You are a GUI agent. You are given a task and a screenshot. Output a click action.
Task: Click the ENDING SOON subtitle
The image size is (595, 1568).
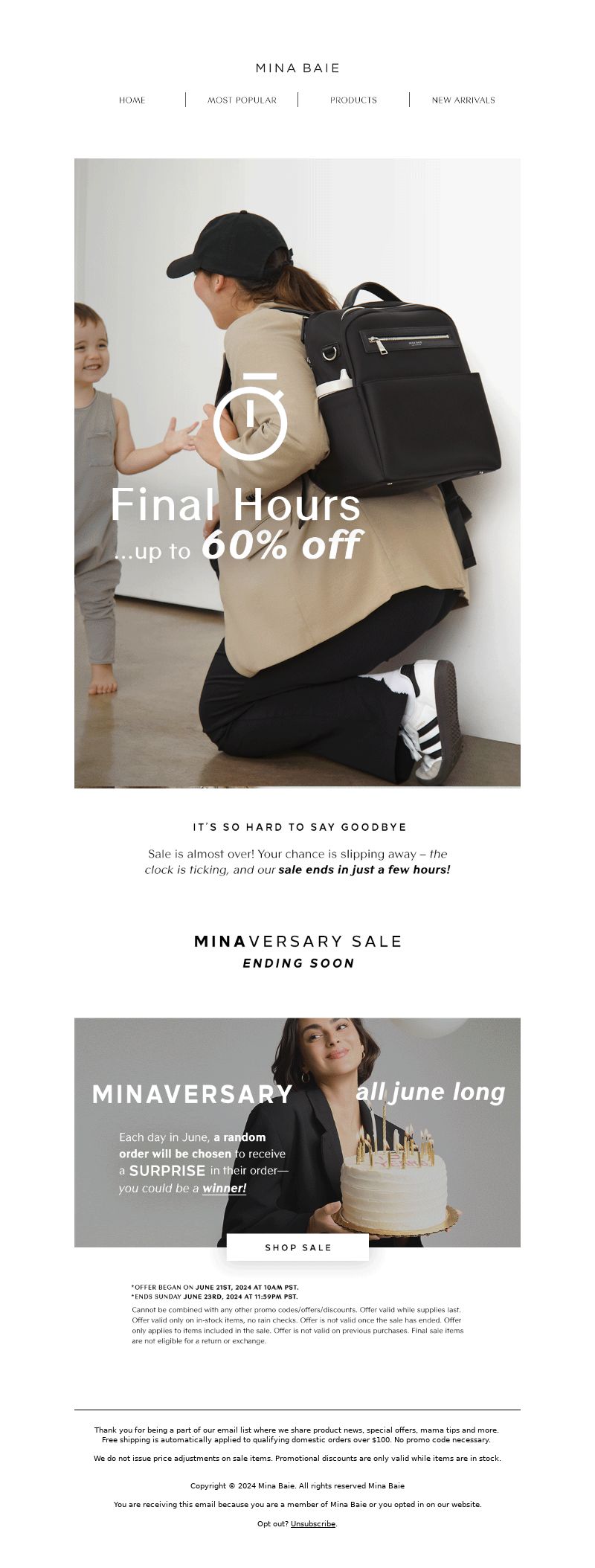click(298, 963)
